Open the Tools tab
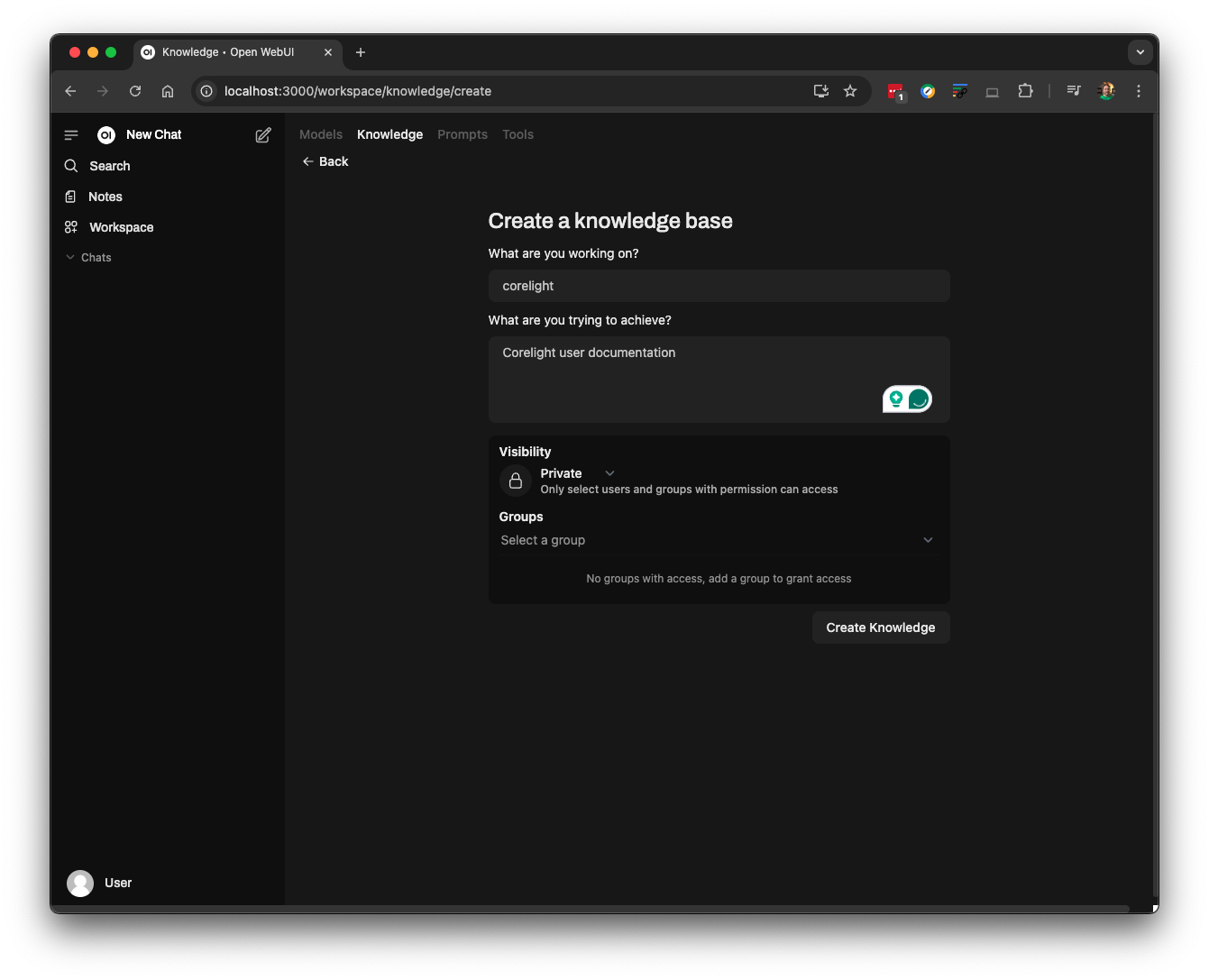Viewport: 1209px width, 980px height. pyautogui.click(x=517, y=134)
